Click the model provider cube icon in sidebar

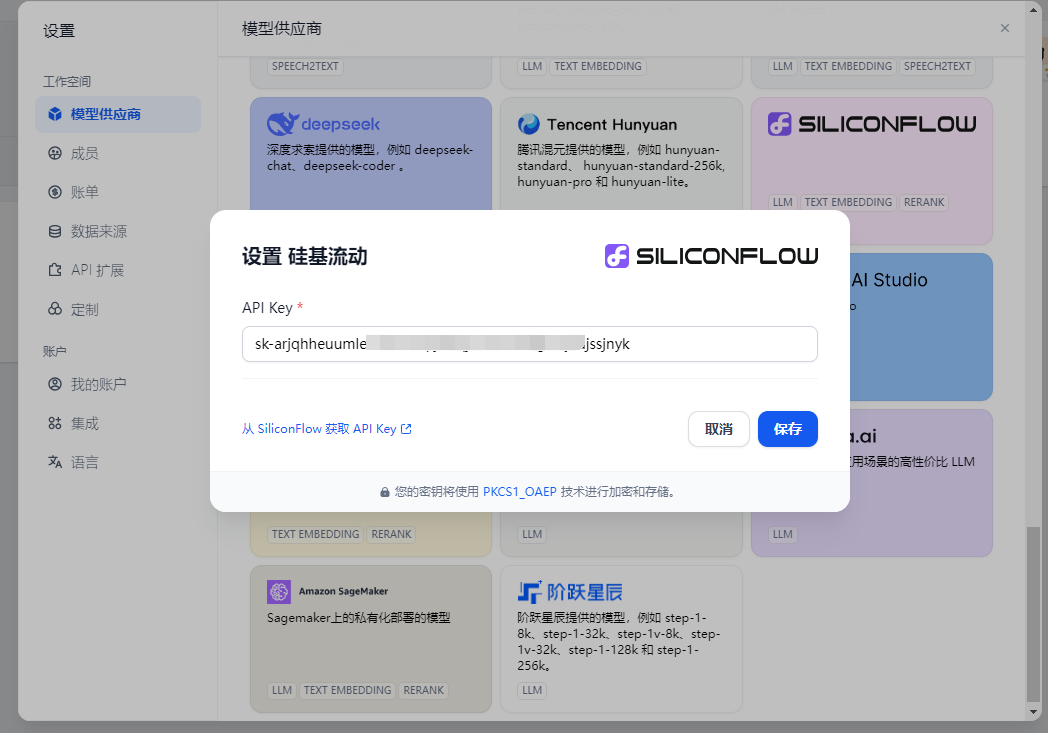pyautogui.click(x=55, y=114)
